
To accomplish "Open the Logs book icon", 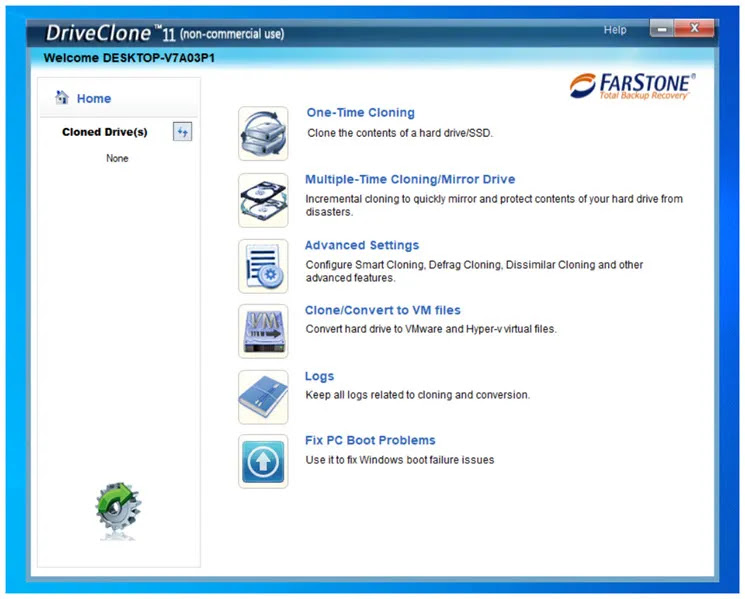I will pos(263,397).
